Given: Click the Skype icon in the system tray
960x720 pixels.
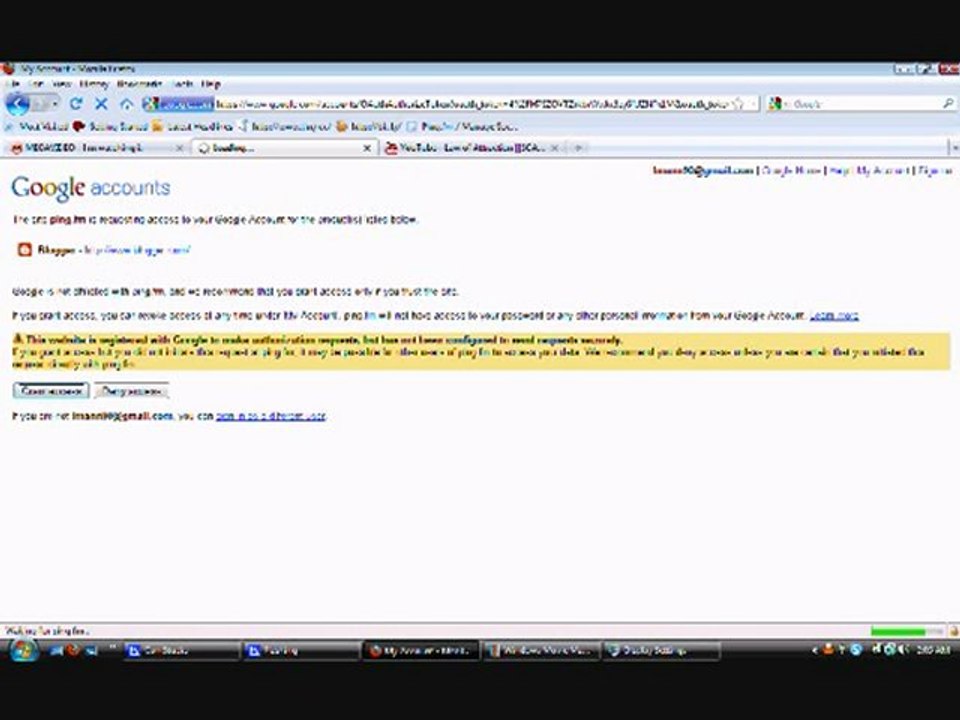Looking at the screenshot, I should point(857,650).
